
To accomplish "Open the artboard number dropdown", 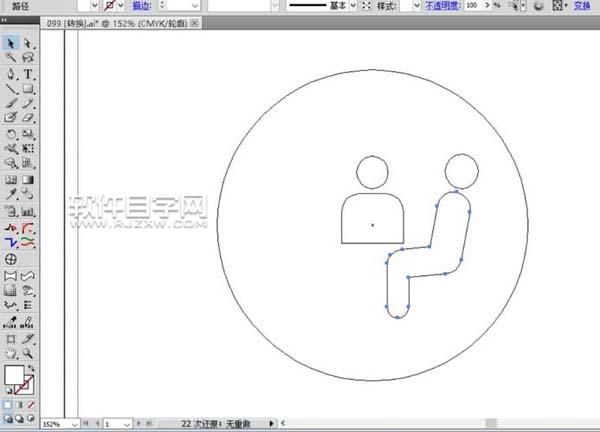I will tap(127, 424).
